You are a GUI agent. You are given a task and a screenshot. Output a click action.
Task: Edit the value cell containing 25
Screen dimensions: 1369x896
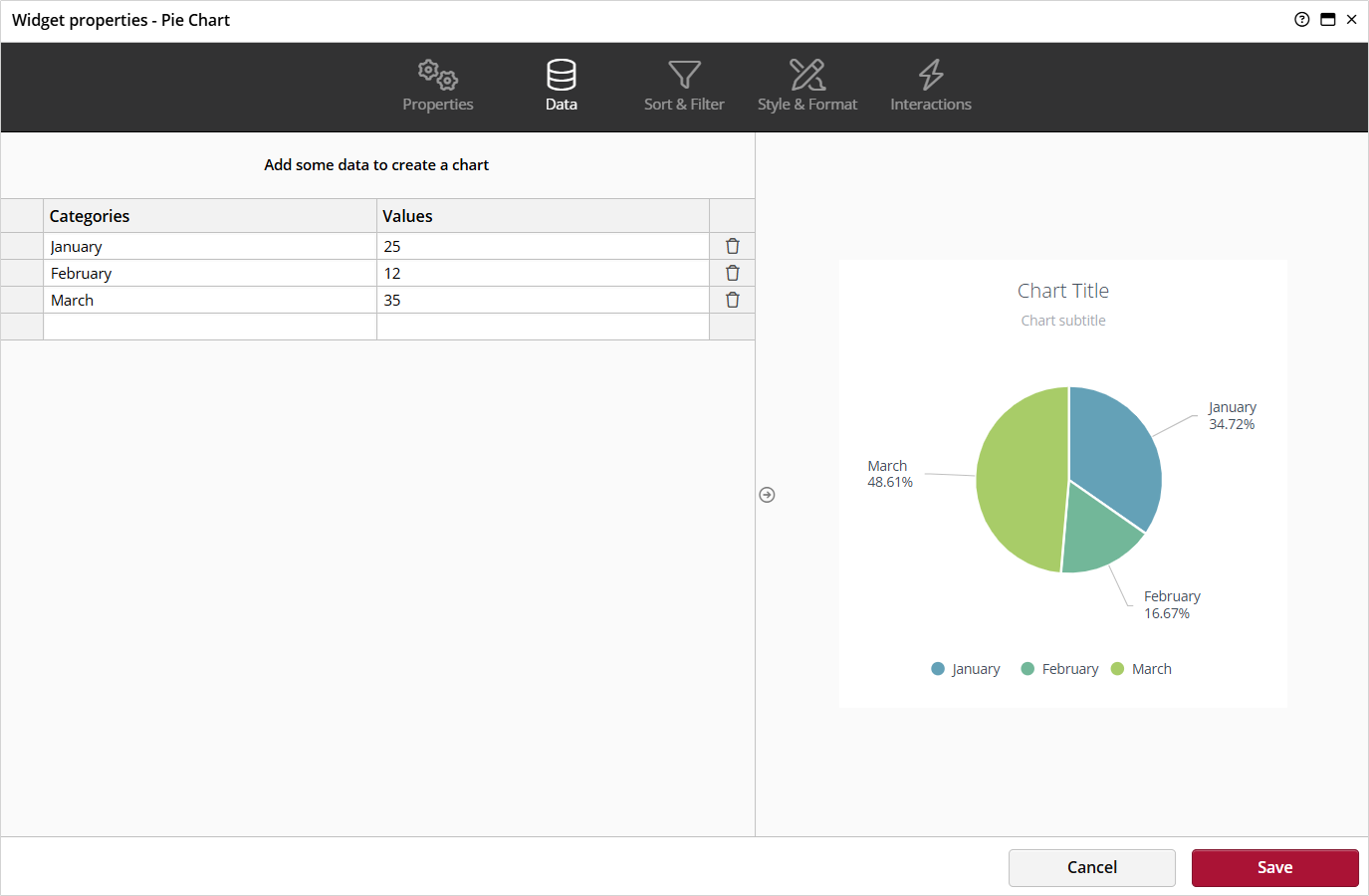tap(543, 246)
